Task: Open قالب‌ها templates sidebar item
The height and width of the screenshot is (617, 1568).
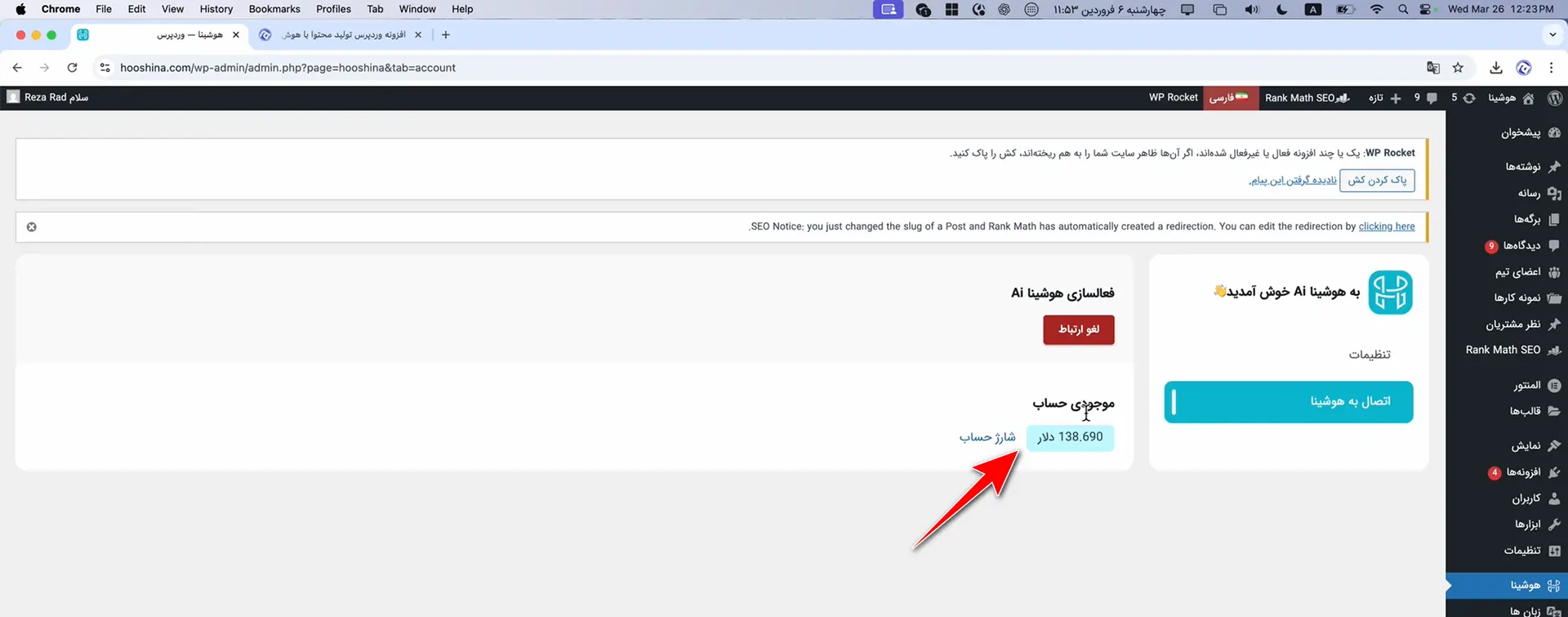Action: coord(1535,411)
